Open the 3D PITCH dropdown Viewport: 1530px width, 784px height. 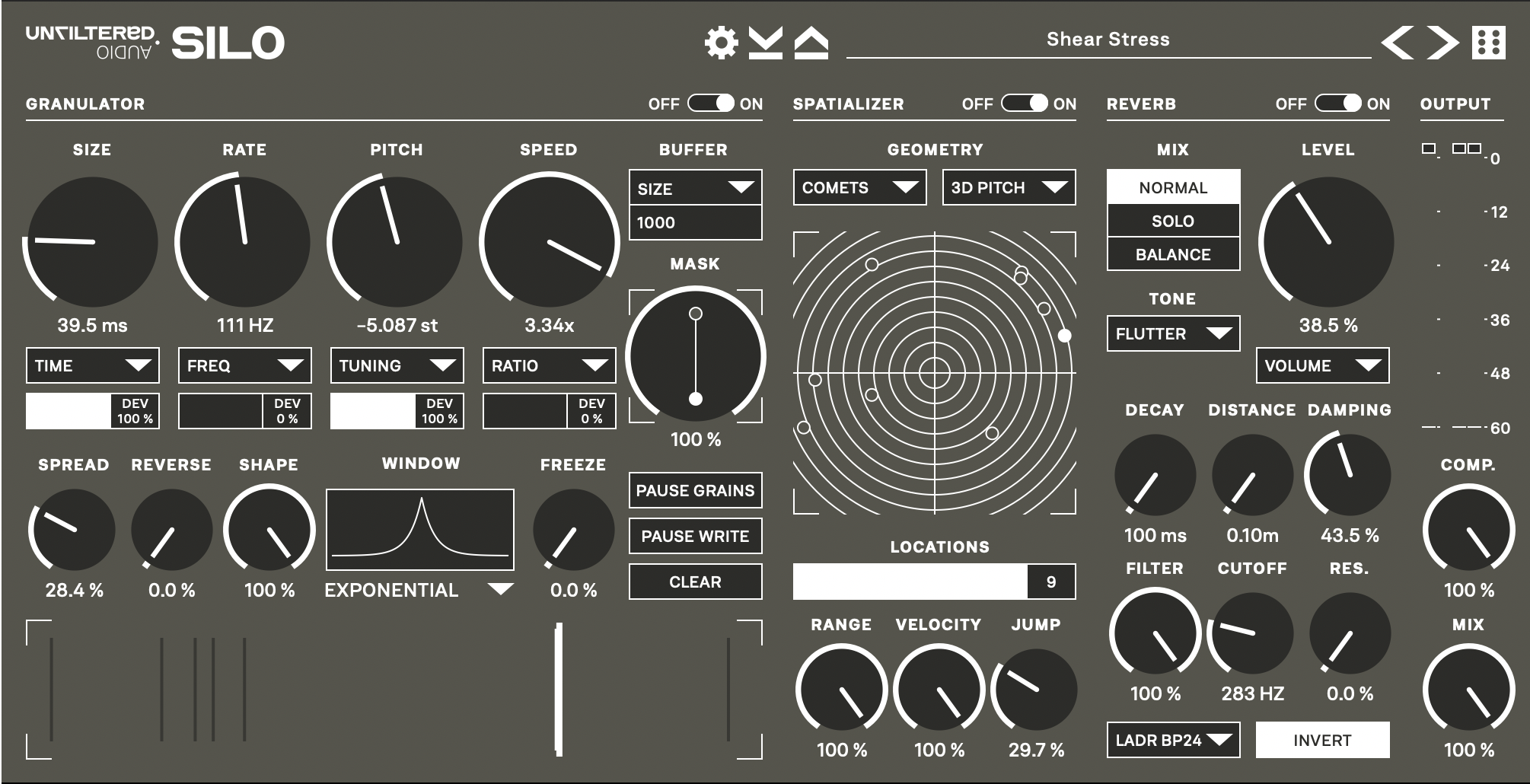[x=1009, y=187]
